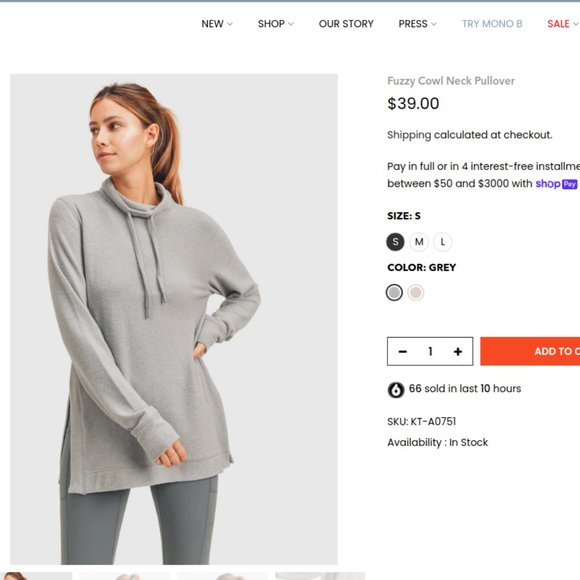This screenshot has width=580, height=580.
Task: Expand the PRESS dropdown menu
Action: 417,24
